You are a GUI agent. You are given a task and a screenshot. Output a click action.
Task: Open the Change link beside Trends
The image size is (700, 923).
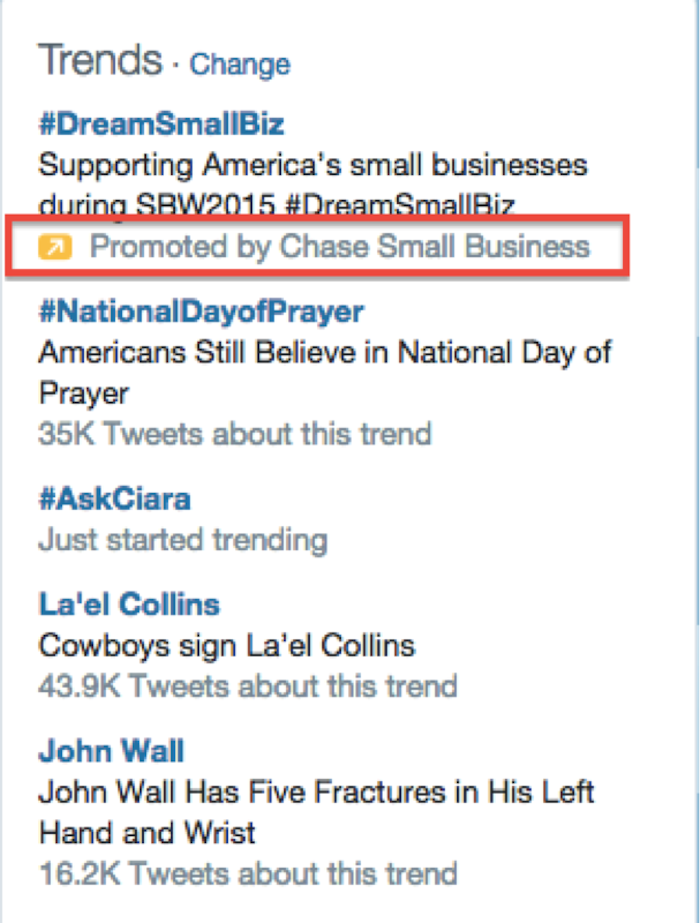pos(240,64)
